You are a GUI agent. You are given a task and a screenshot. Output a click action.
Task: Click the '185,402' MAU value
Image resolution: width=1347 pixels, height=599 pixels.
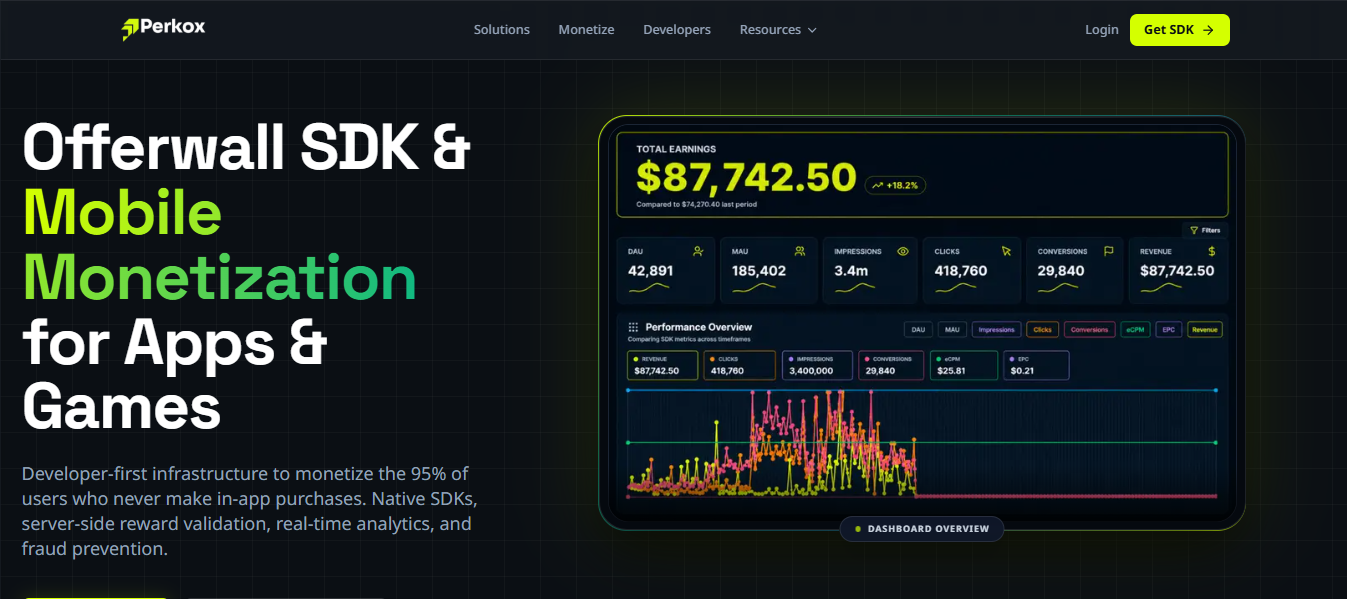[759, 271]
